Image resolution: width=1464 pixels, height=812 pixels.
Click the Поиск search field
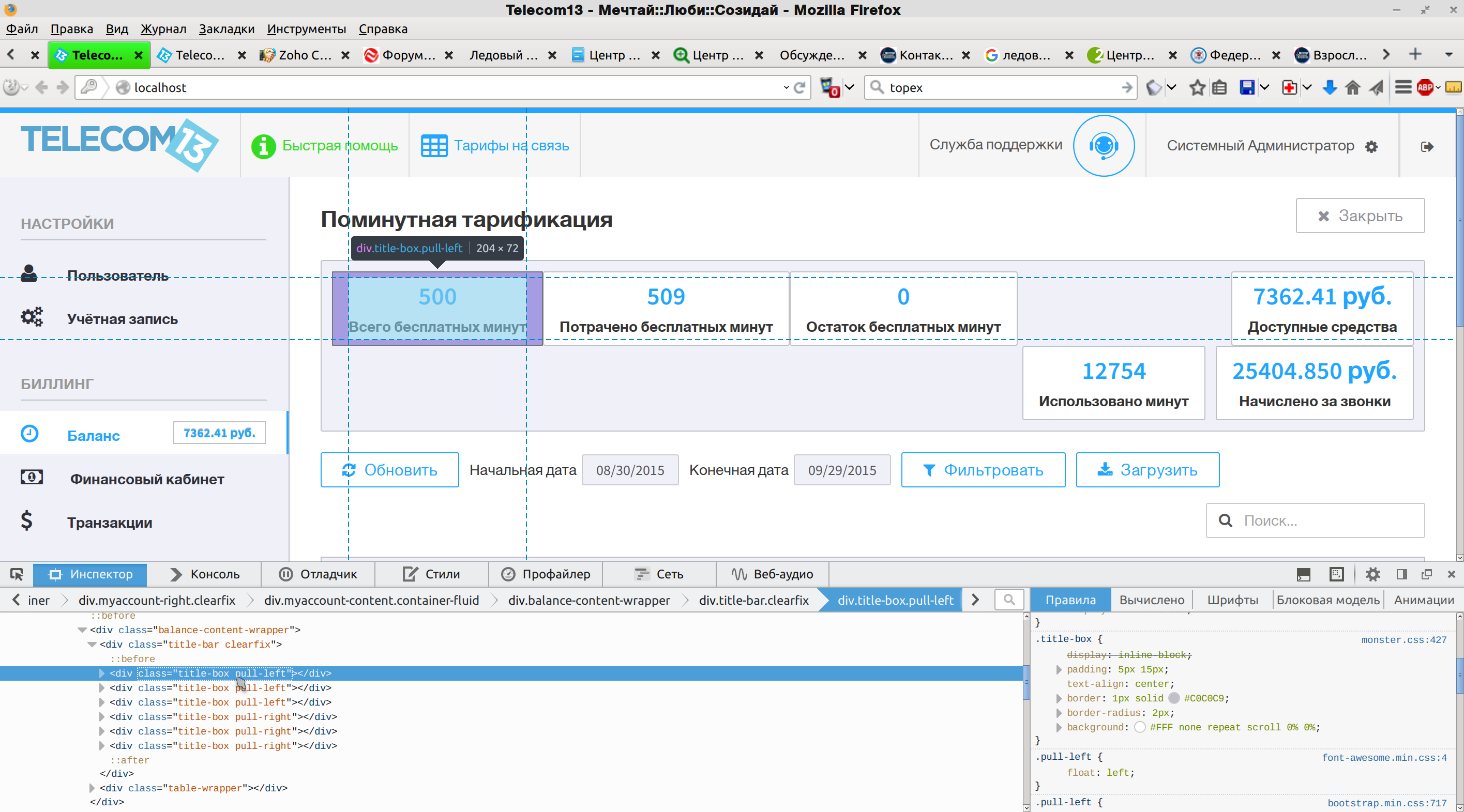[x=1315, y=520]
